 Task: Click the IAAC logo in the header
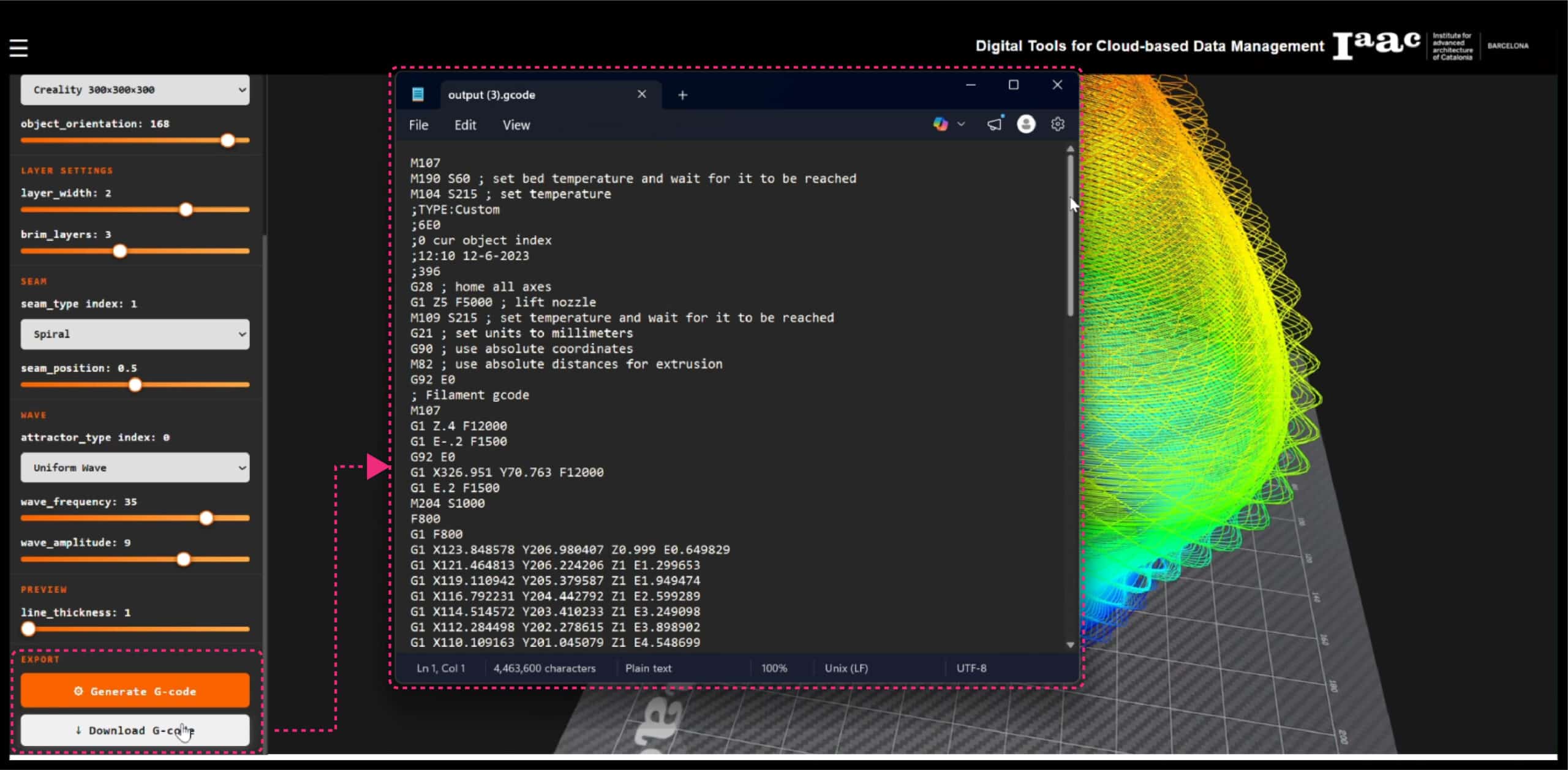[x=1376, y=45]
